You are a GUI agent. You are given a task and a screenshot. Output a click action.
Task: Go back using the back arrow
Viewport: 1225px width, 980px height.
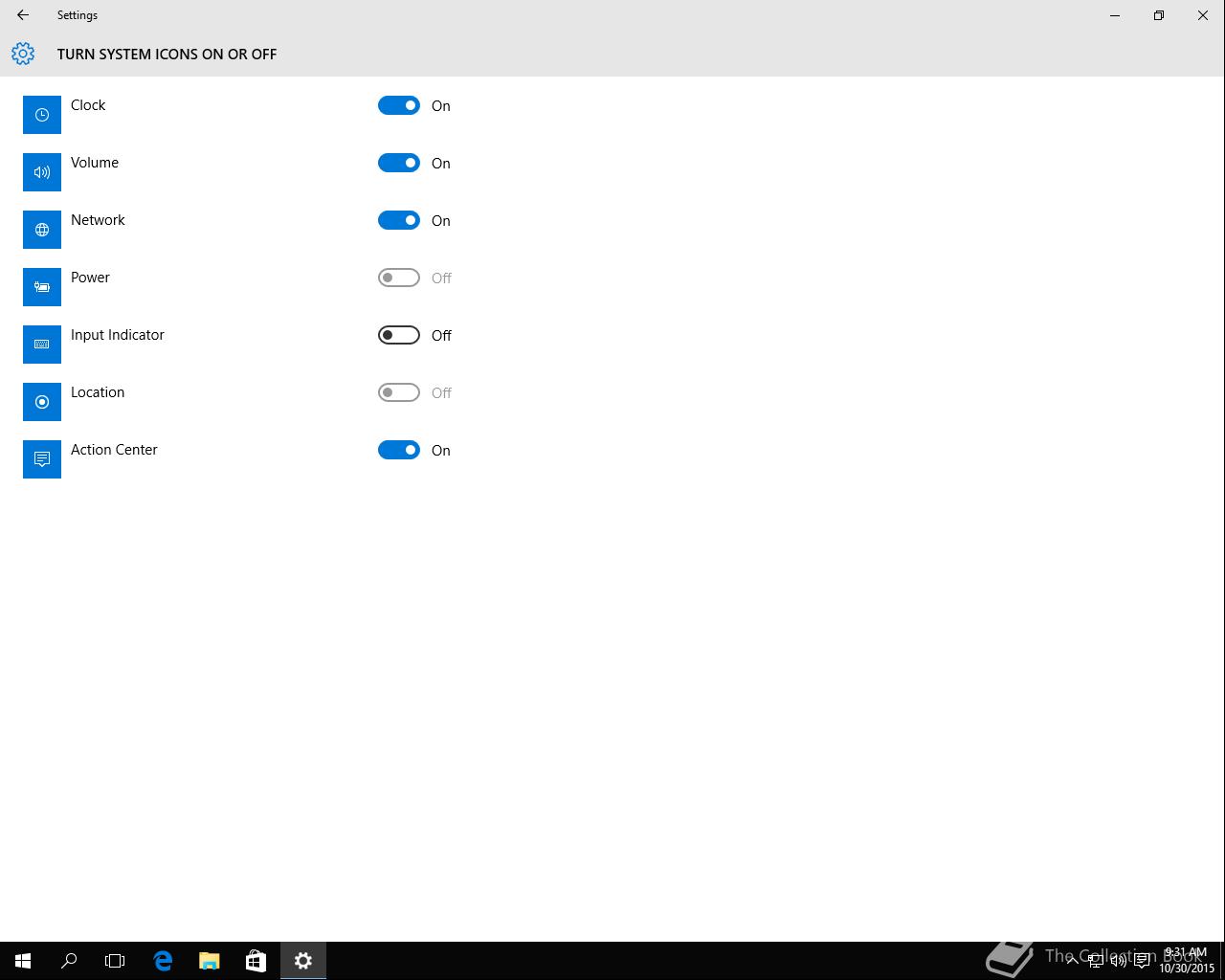click(x=23, y=15)
